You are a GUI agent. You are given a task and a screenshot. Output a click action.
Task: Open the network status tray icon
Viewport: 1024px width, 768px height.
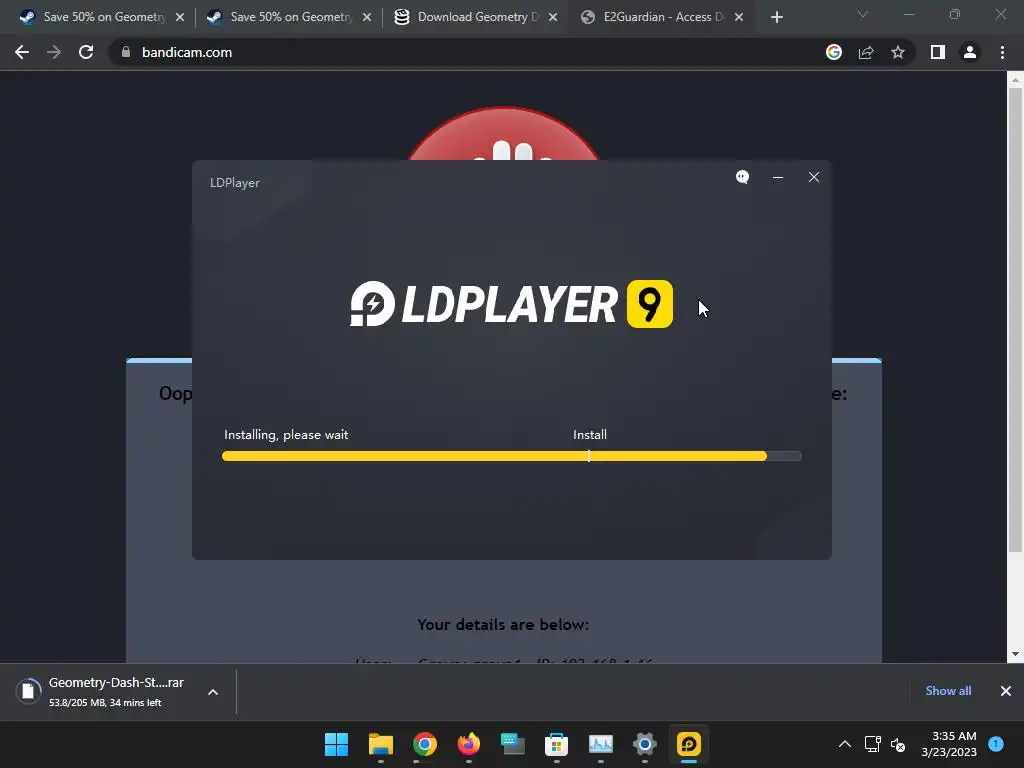pyautogui.click(x=872, y=744)
